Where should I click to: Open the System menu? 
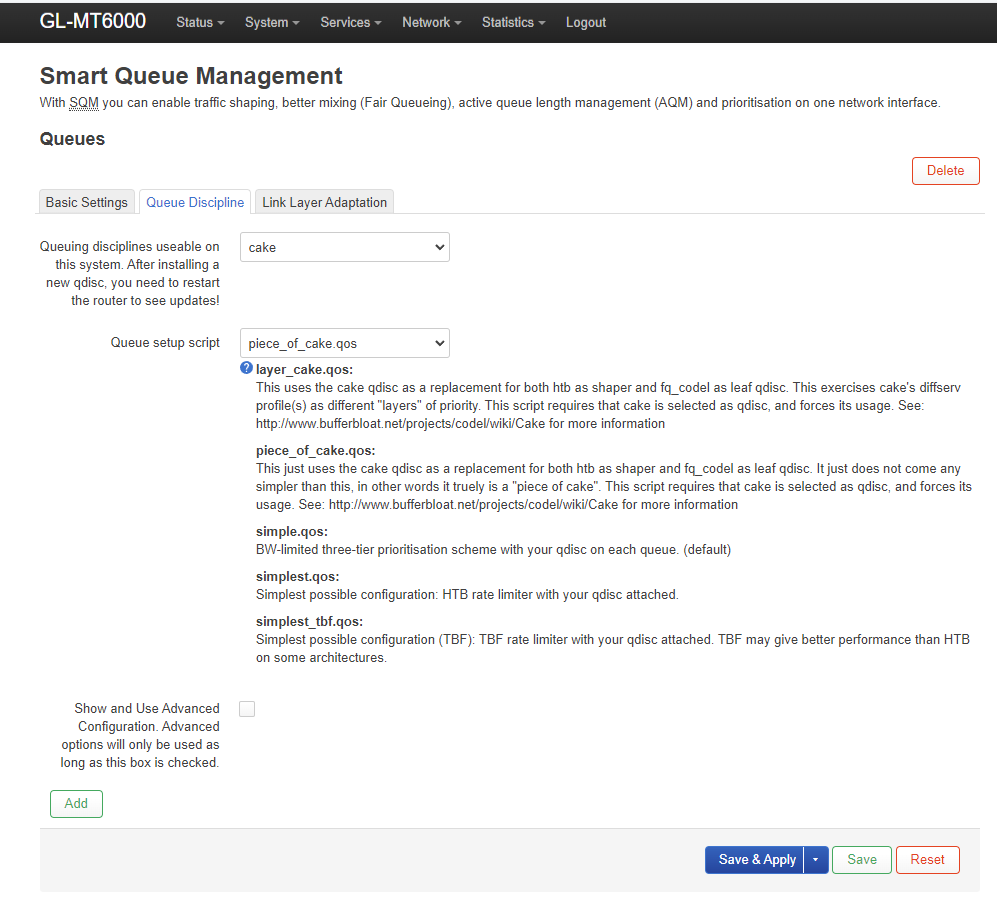tap(272, 22)
